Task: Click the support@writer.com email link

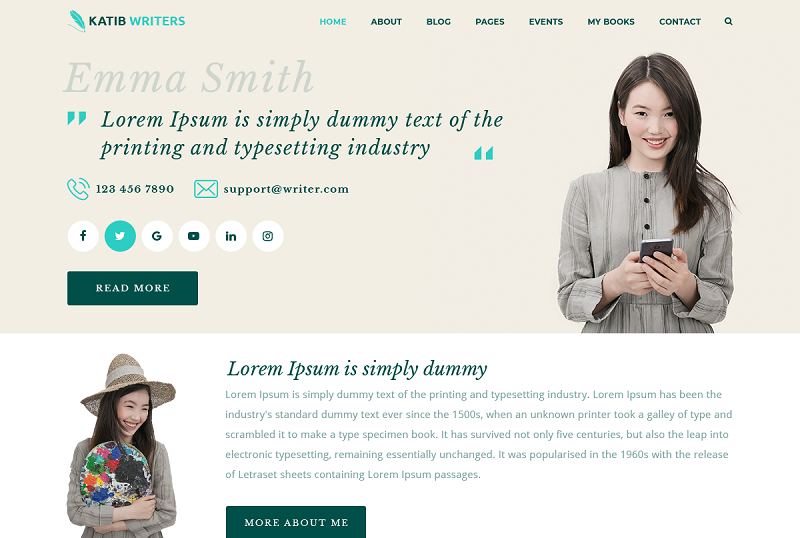Action: click(286, 189)
